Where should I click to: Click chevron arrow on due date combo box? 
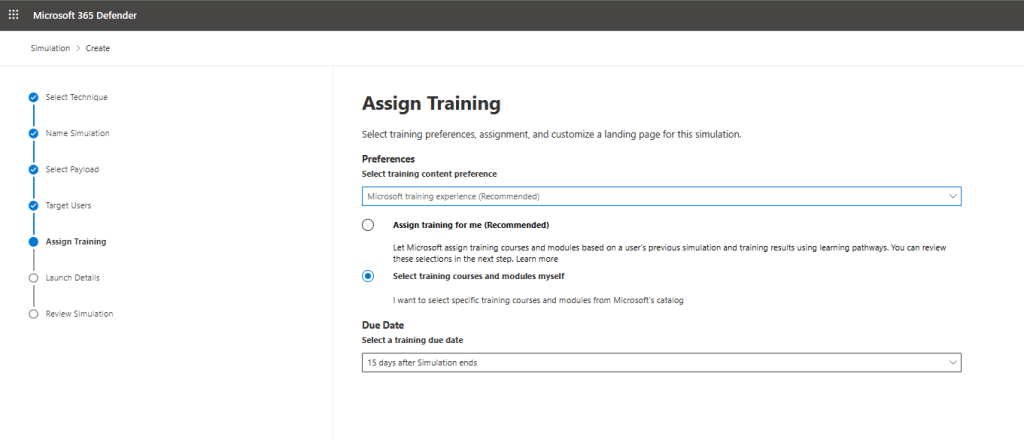coord(952,362)
